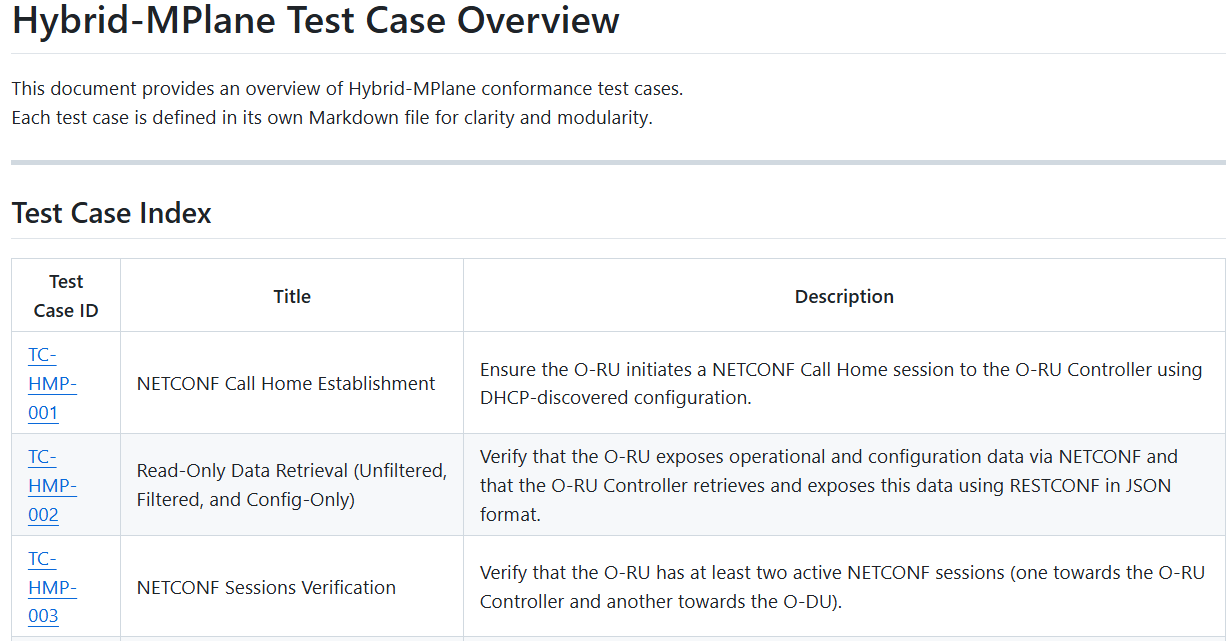The image size is (1227, 641).
Task: Follow the TC-HMP-003 test case link
Action: tap(52, 587)
